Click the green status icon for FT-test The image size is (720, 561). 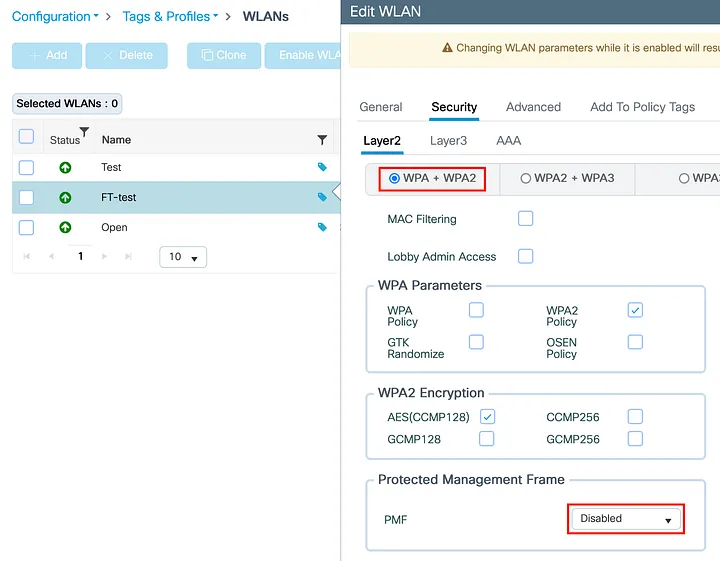coord(65,198)
